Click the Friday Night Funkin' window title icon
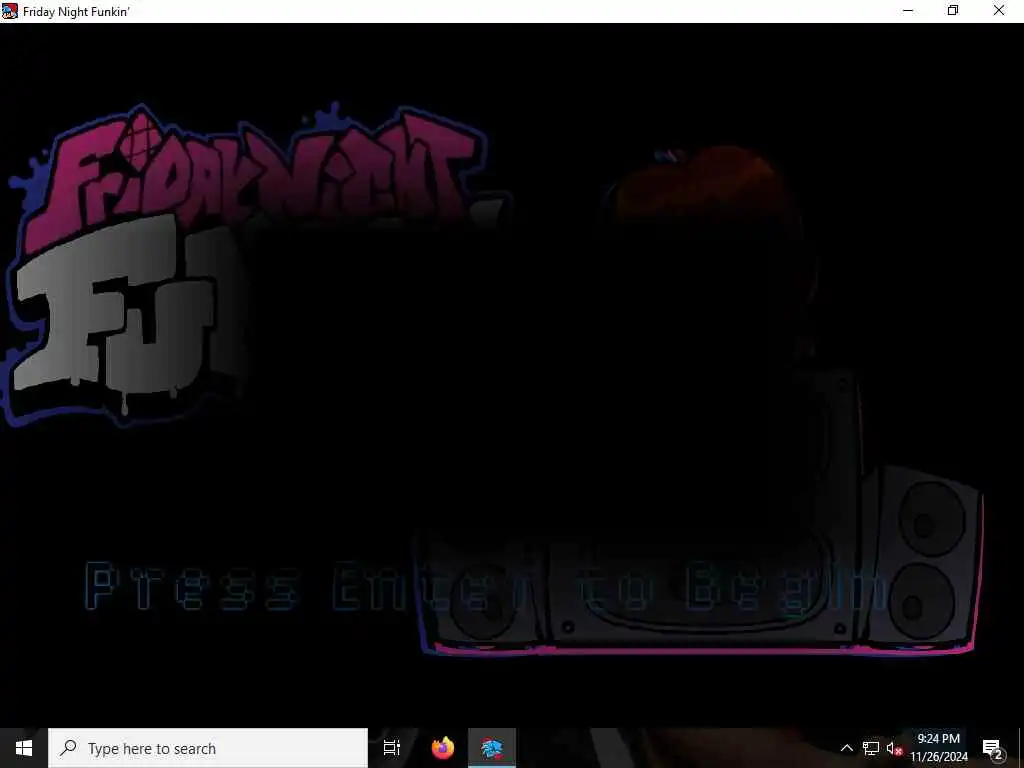Image resolution: width=1024 pixels, height=768 pixels. 10,11
